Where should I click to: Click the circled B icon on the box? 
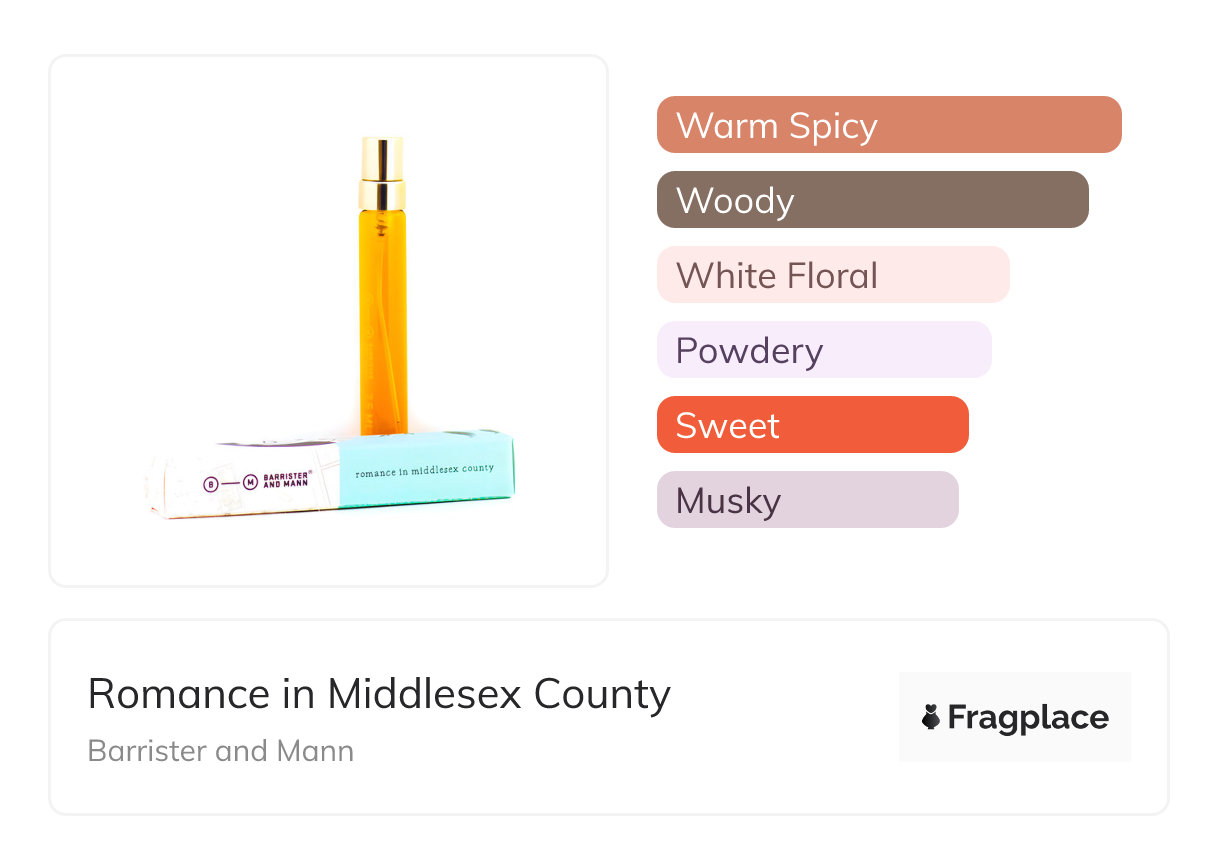[211, 484]
